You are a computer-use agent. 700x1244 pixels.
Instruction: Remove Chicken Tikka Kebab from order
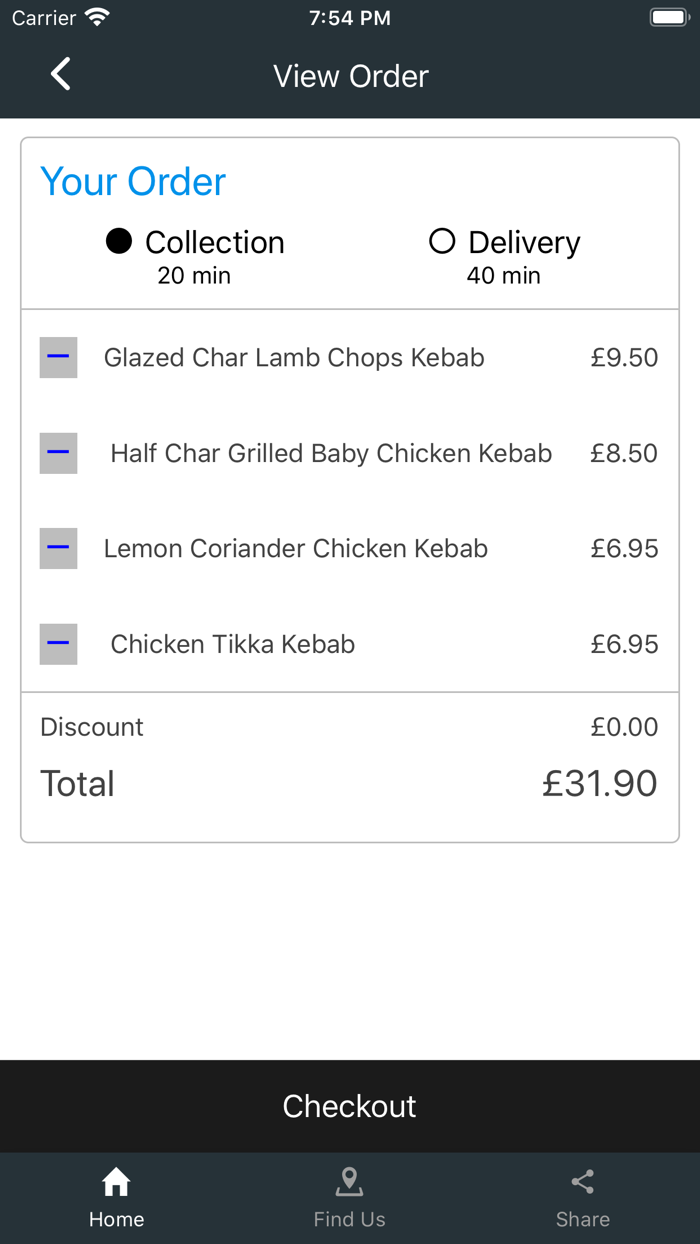click(x=58, y=644)
